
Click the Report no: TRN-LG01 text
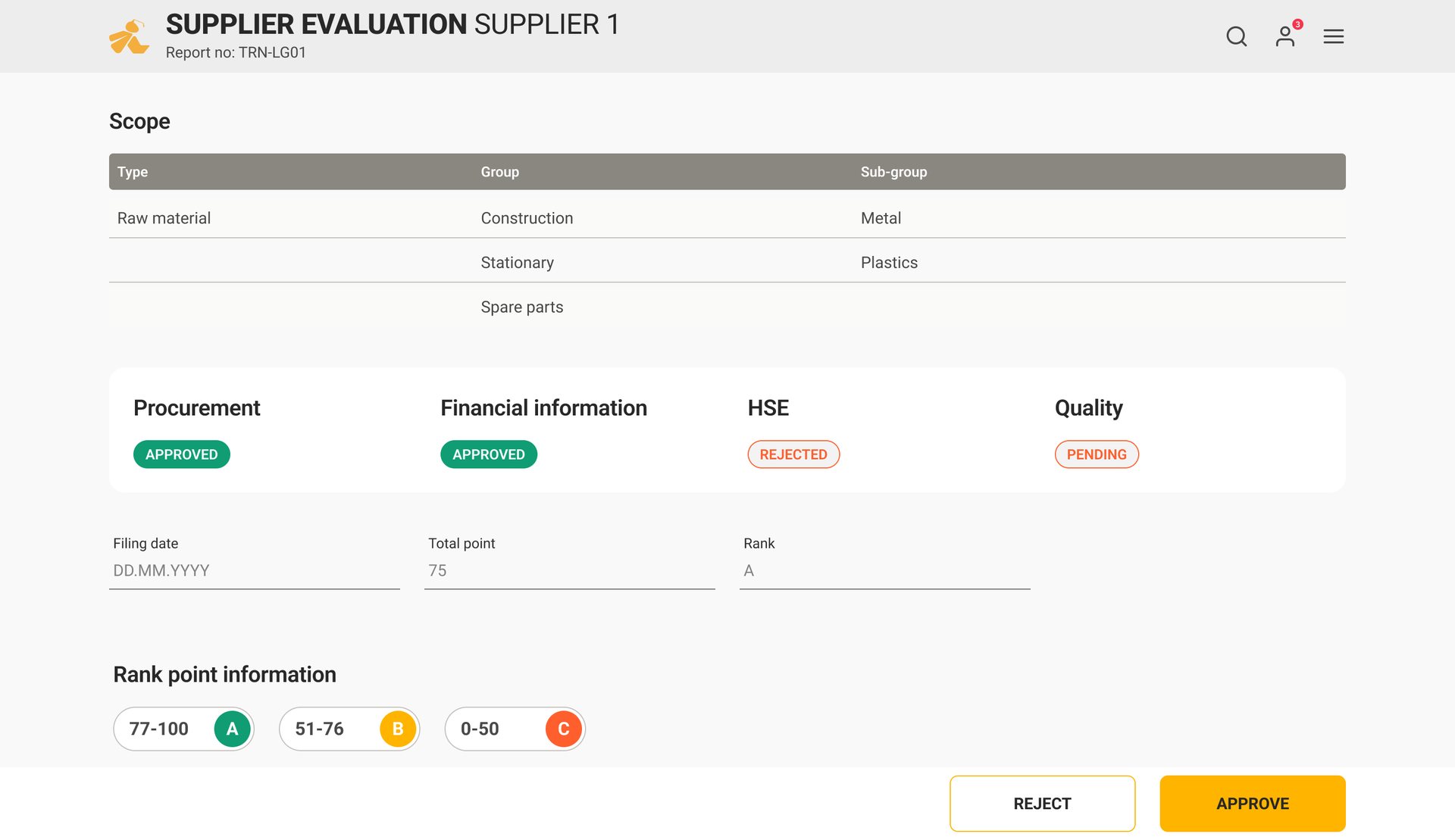coord(236,52)
